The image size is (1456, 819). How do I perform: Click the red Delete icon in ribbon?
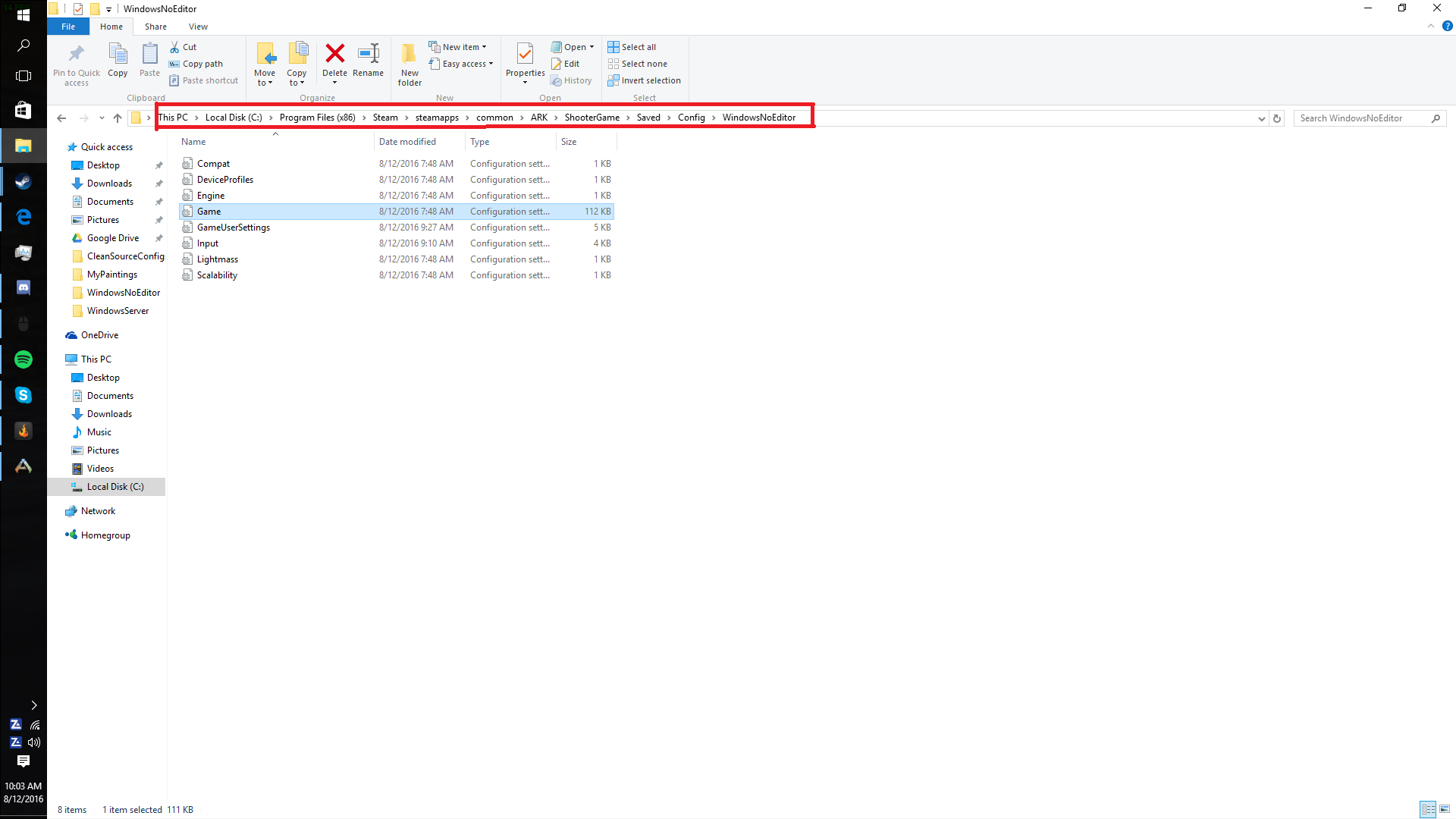tap(334, 54)
